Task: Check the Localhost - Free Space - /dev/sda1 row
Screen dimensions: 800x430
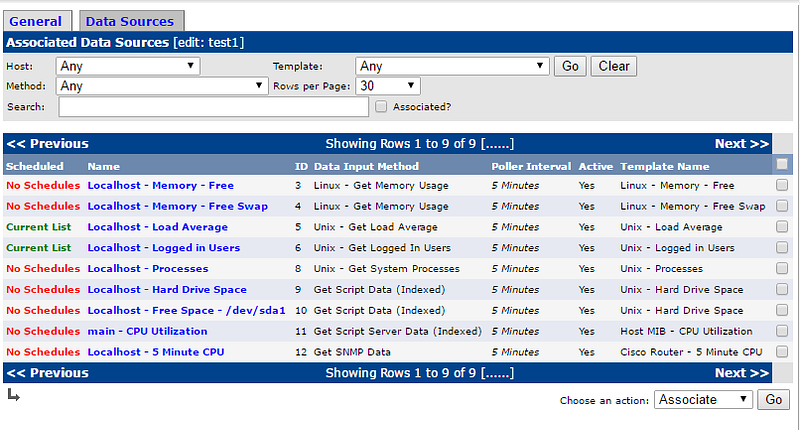Action: pyautogui.click(x=782, y=310)
